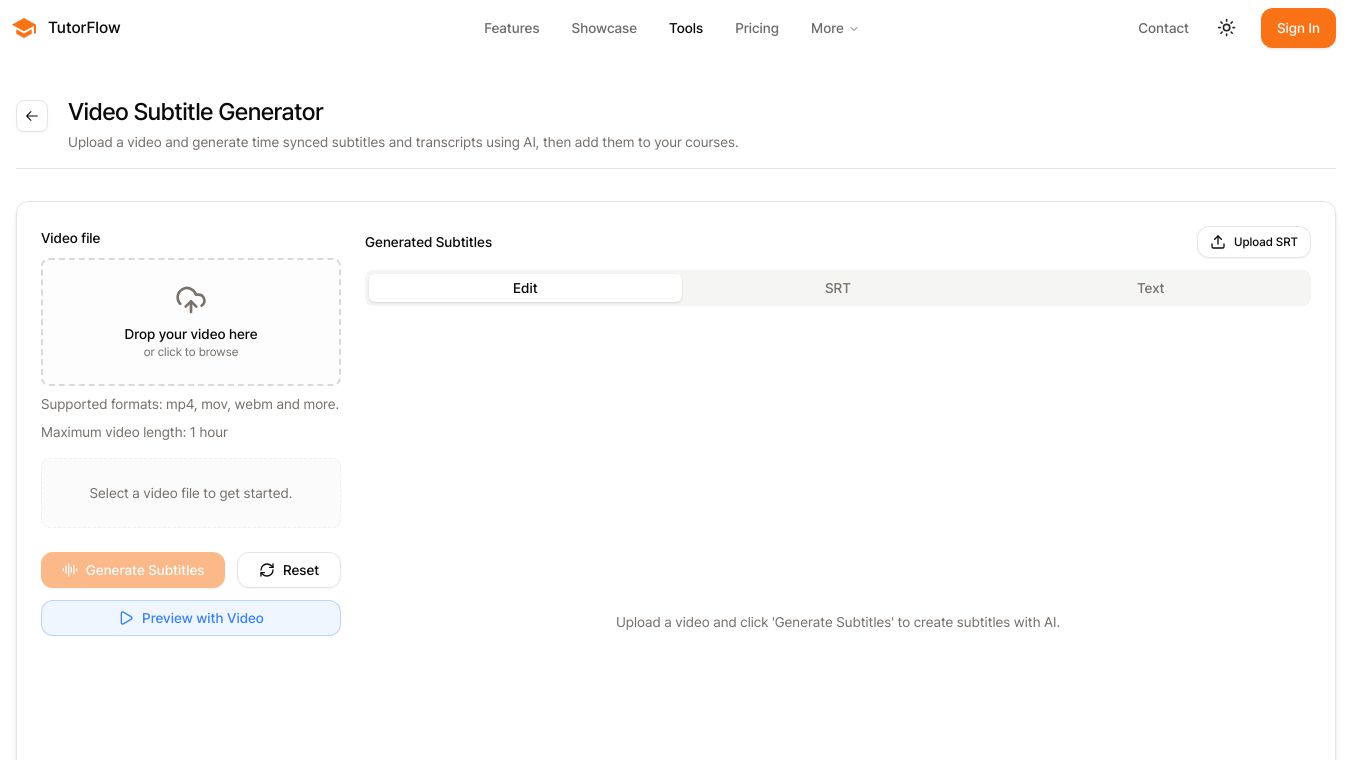The image size is (1352, 760).
Task: Click the Generate Subtitles button
Action: pyautogui.click(x=133, y=570)
